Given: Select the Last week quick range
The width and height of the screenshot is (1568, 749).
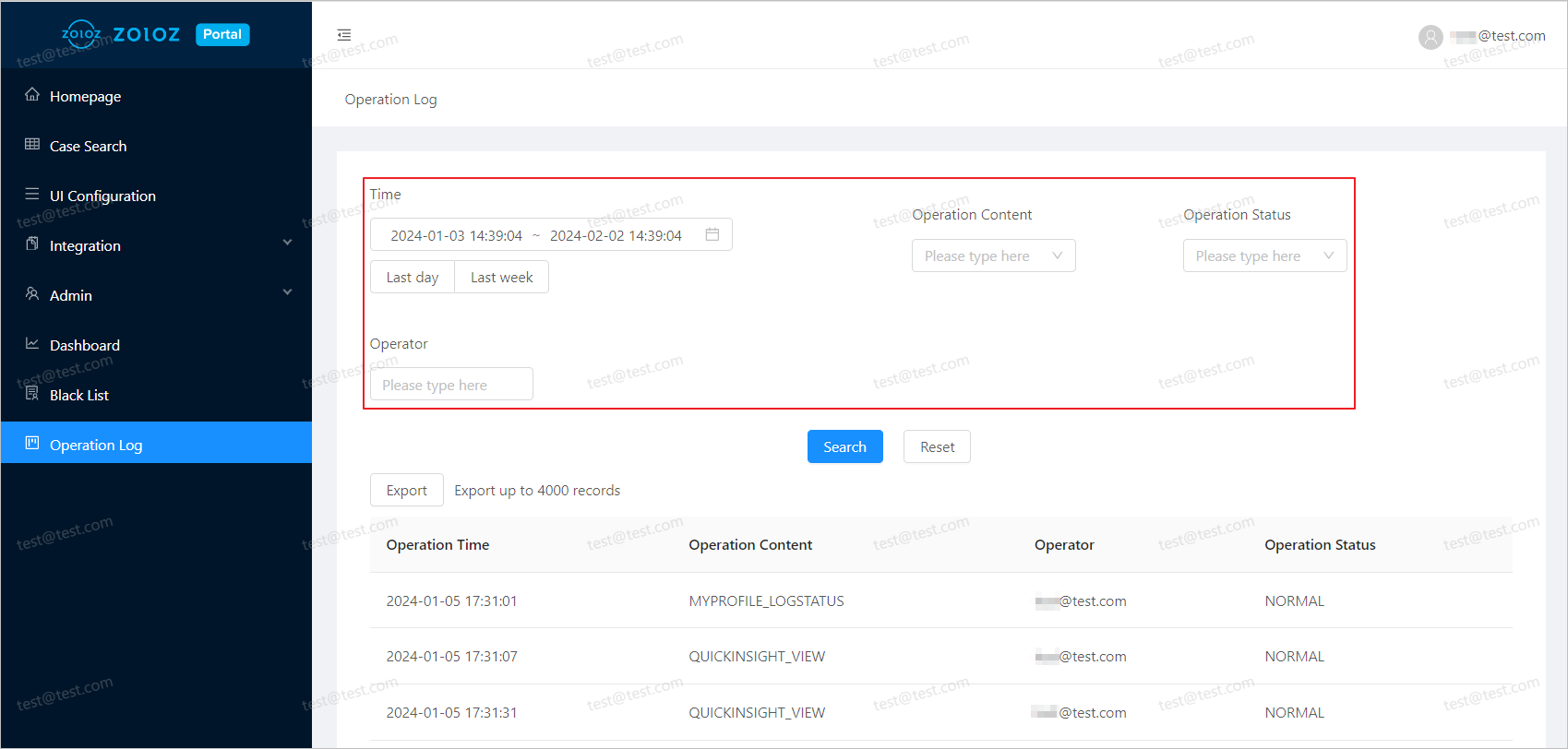Looking at the screenshot, I should [501, 277].
